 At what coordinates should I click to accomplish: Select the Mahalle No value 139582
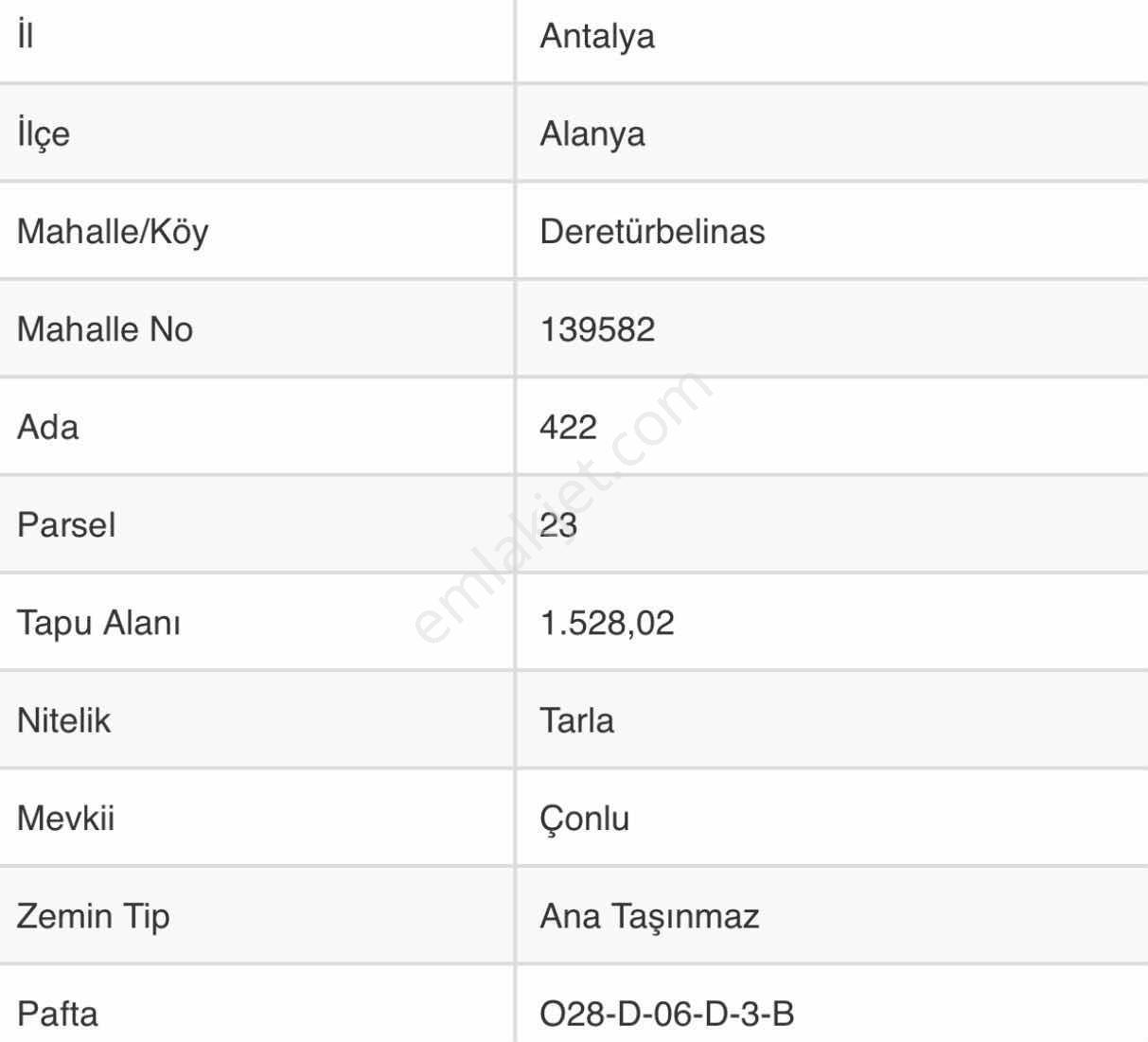pos(597,329)
